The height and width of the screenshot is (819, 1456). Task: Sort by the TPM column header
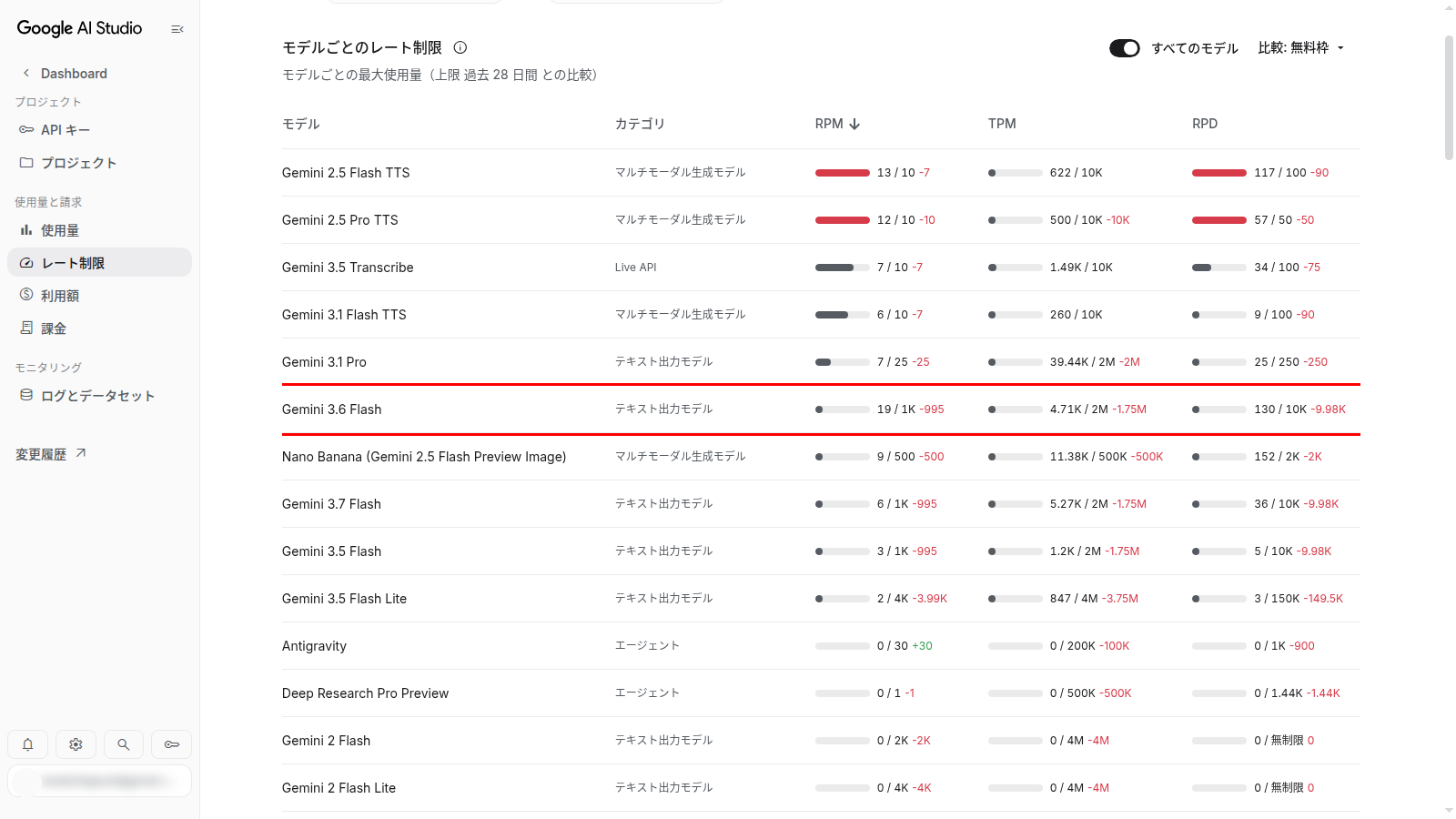[x=1002, y=124]
